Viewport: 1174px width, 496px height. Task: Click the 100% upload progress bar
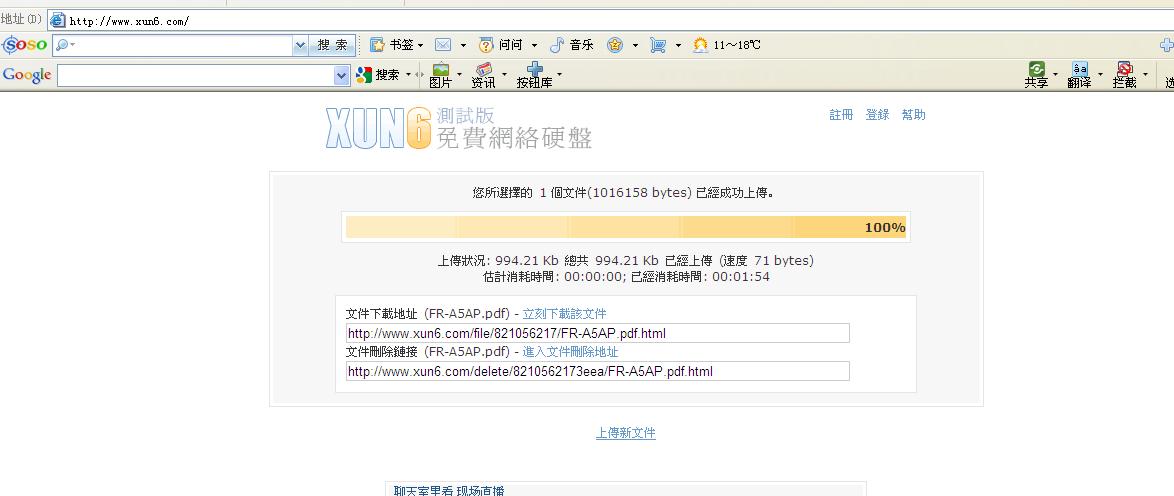click(x=625, y=227)
